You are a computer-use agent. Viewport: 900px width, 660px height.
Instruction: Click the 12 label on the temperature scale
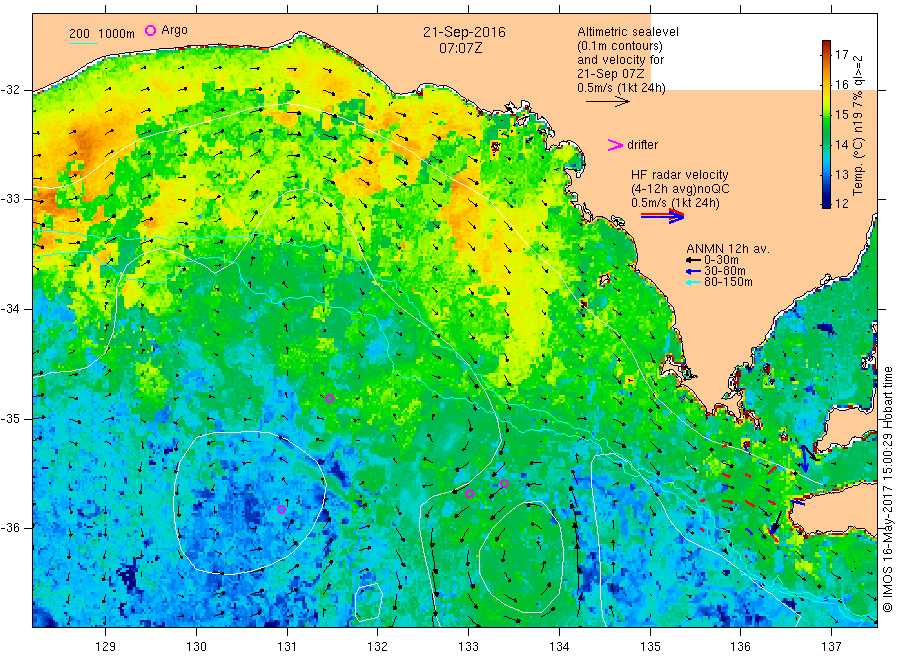(x=841, y=203)
